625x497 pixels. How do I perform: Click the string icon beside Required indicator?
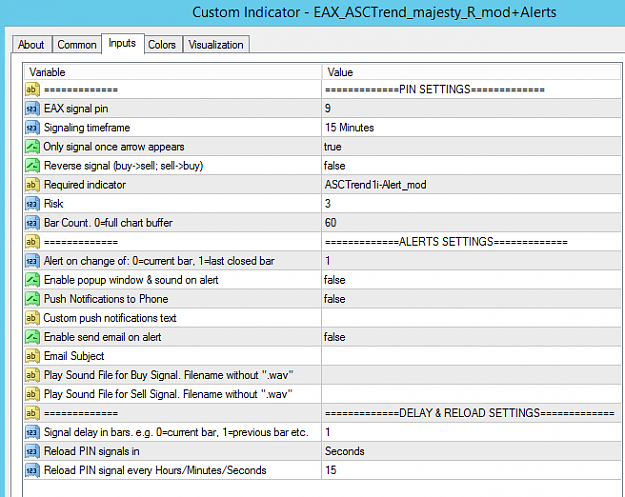(32, 185)
